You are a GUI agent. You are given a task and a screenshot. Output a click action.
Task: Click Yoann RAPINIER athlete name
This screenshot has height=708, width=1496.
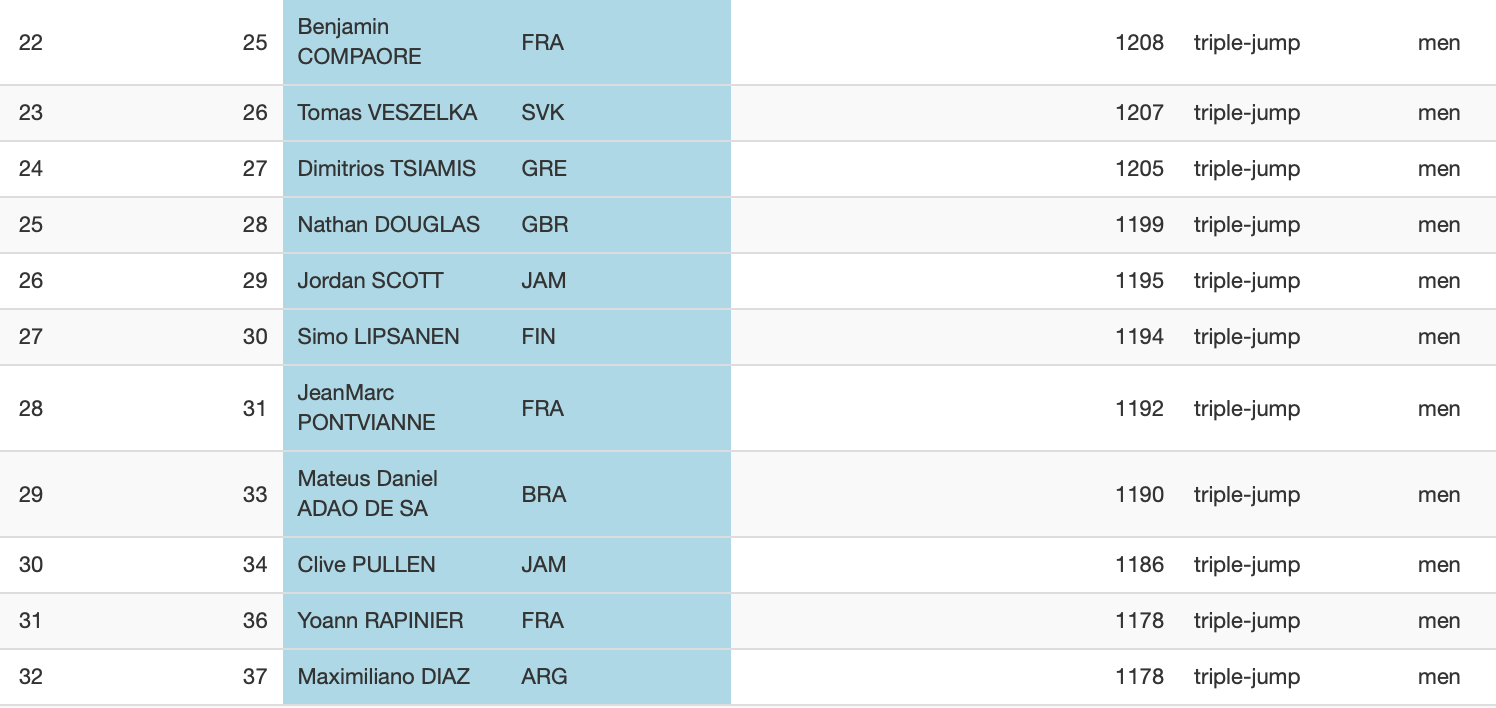point(380,621)
